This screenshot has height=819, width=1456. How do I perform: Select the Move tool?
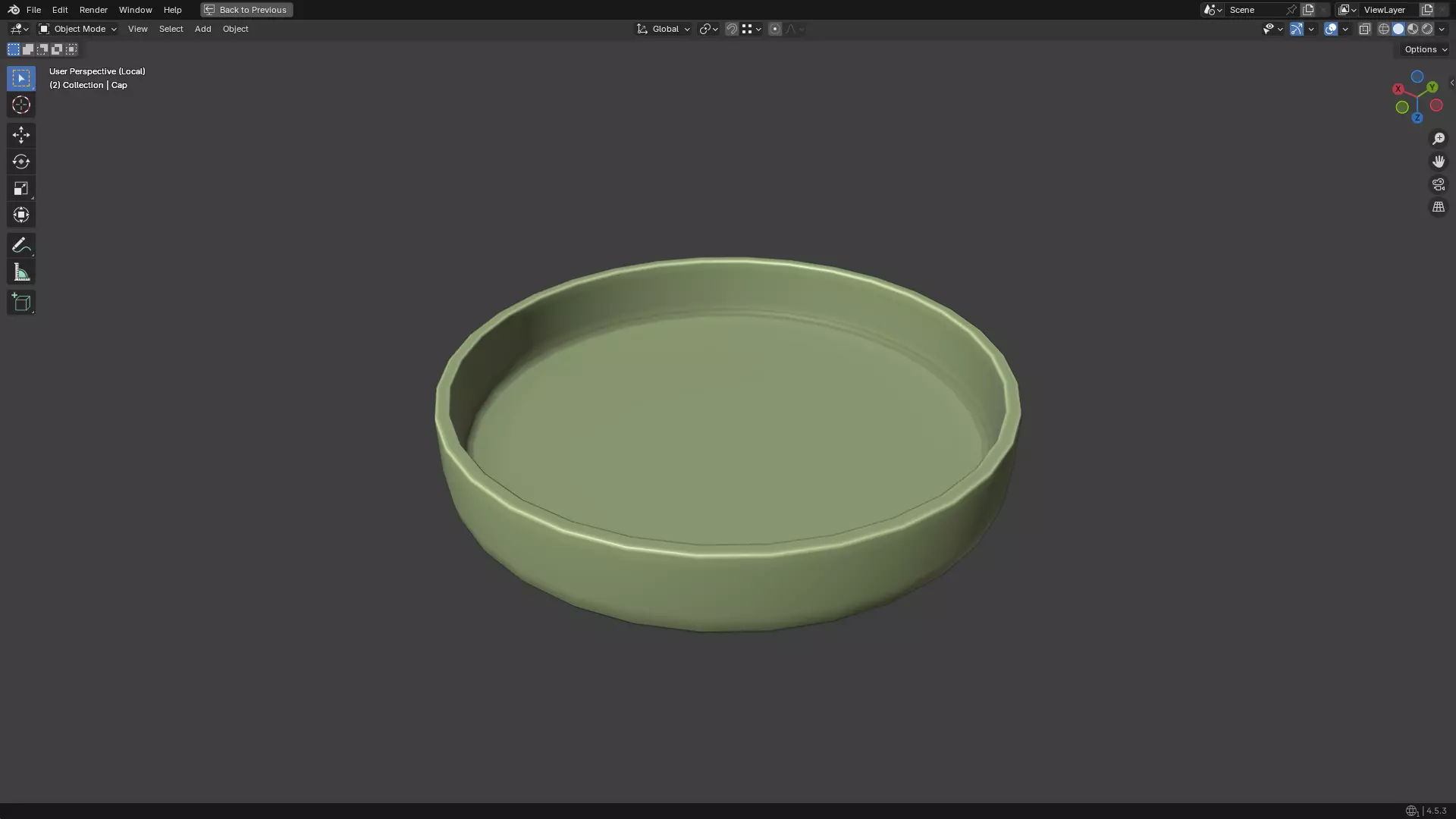click(x=20, y=135)
